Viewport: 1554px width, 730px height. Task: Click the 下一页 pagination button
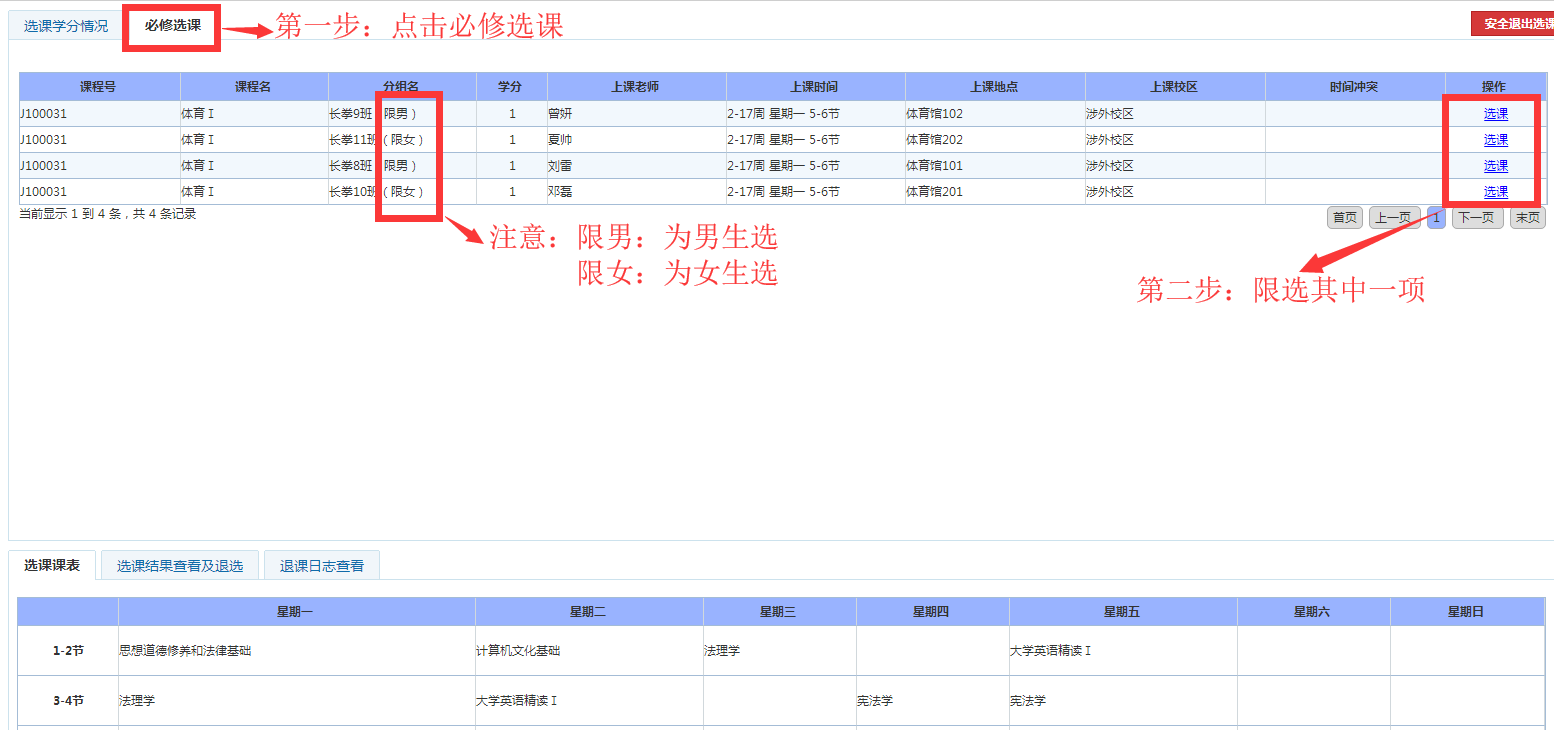tap(1477, 216)
